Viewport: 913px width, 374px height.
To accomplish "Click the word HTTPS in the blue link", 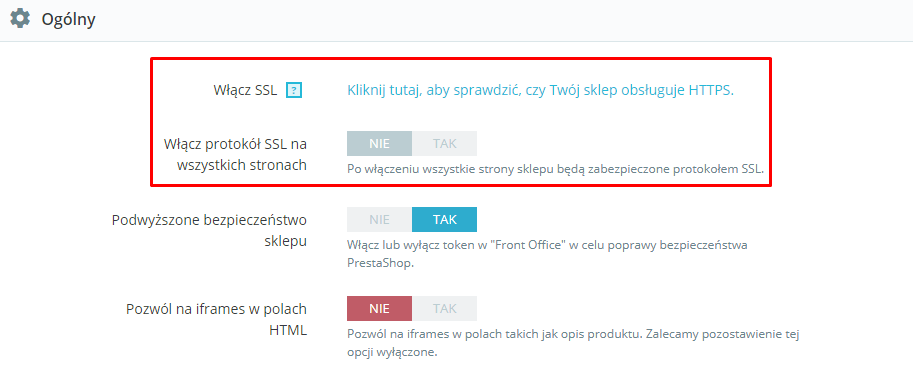I will 711,90.
